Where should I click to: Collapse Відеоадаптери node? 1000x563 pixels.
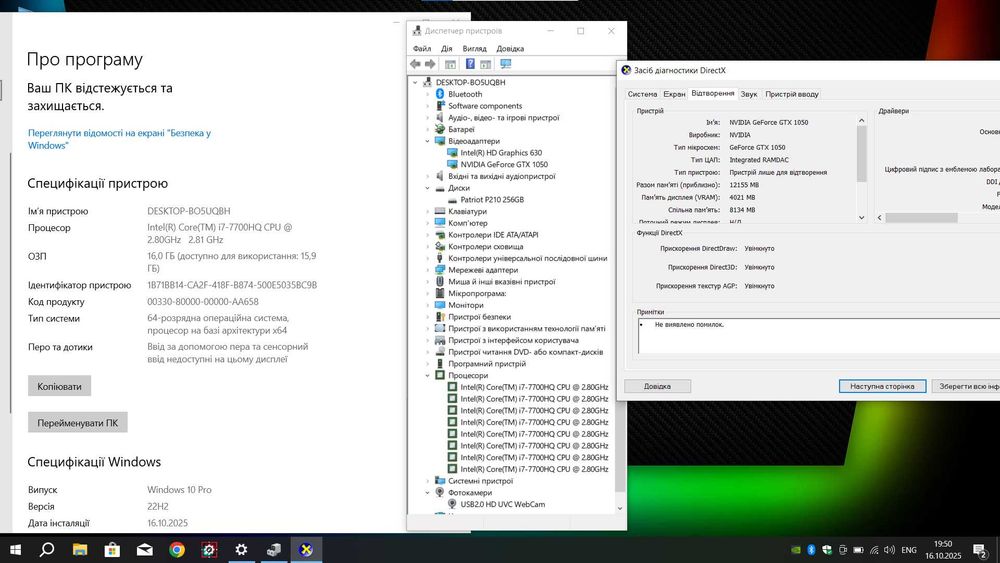(428, 141)
